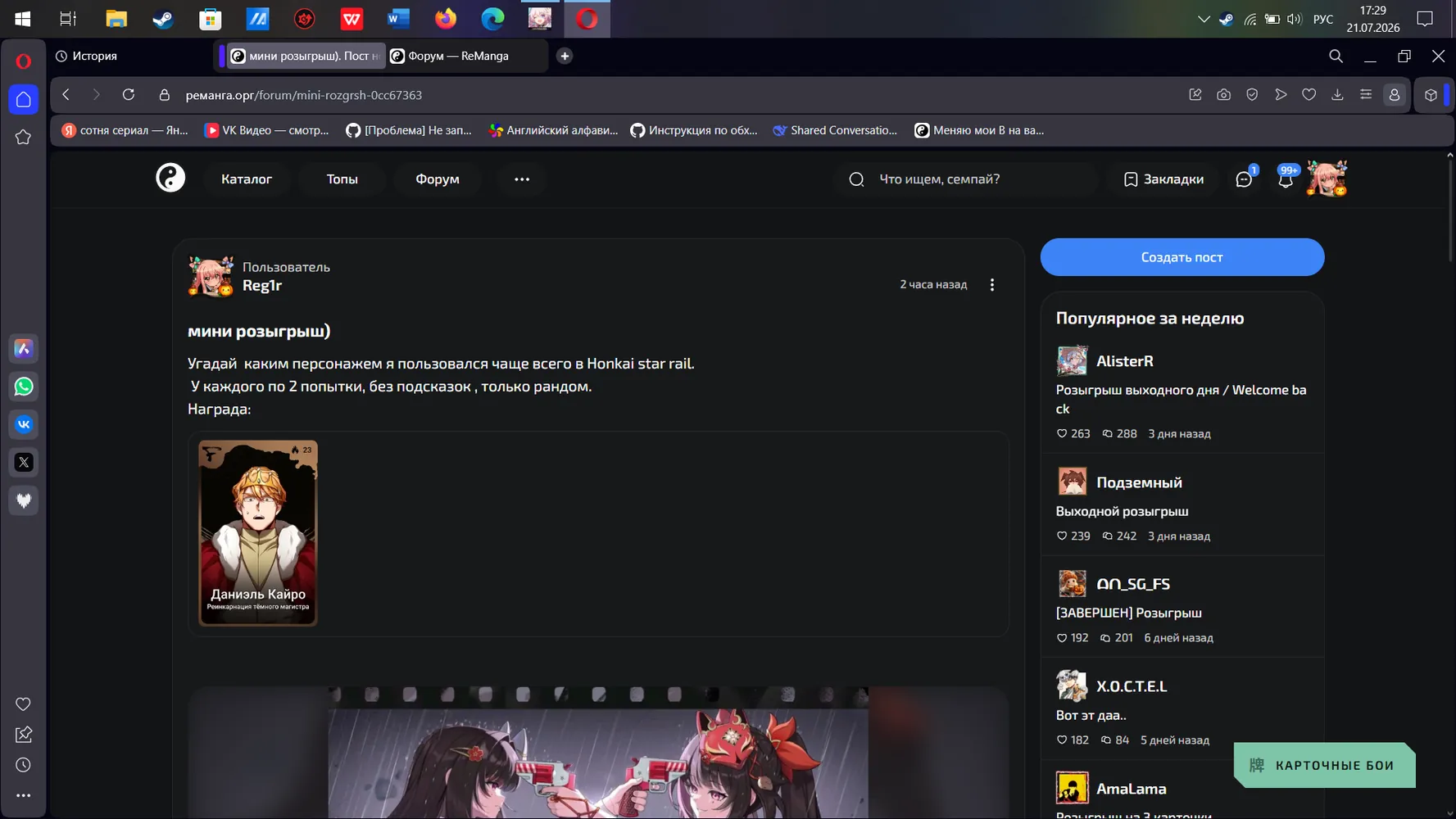Open the Закладки bookmarks link

pos(1163,179)
